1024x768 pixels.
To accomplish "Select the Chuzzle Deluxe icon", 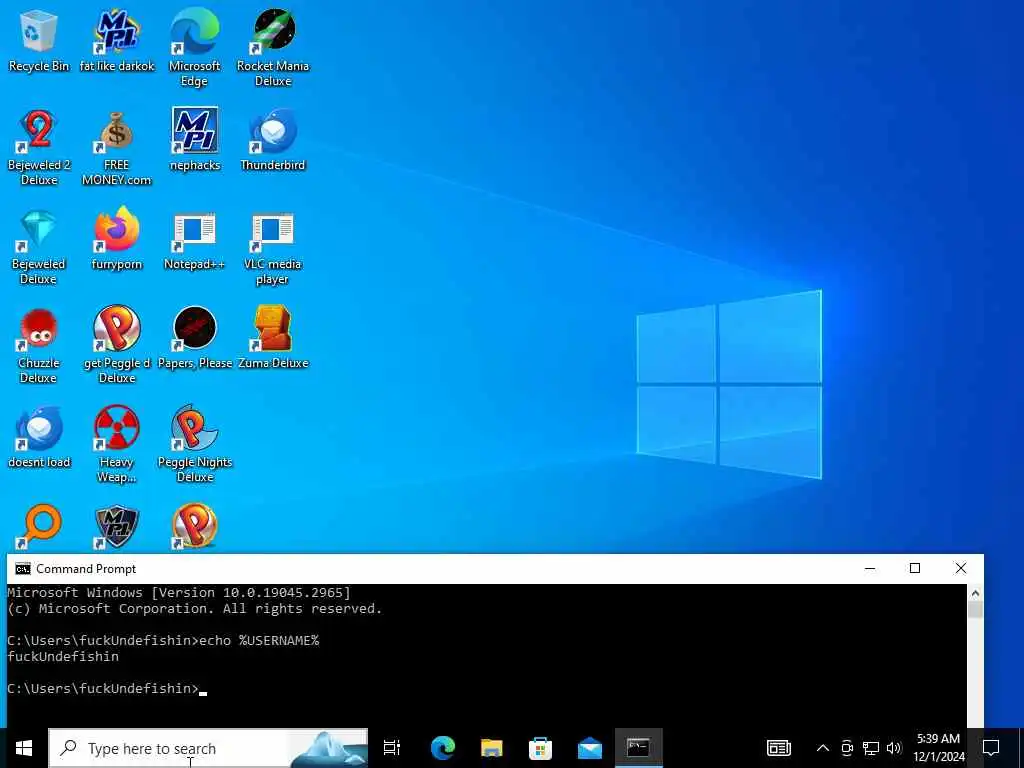I will coord(39,345).
